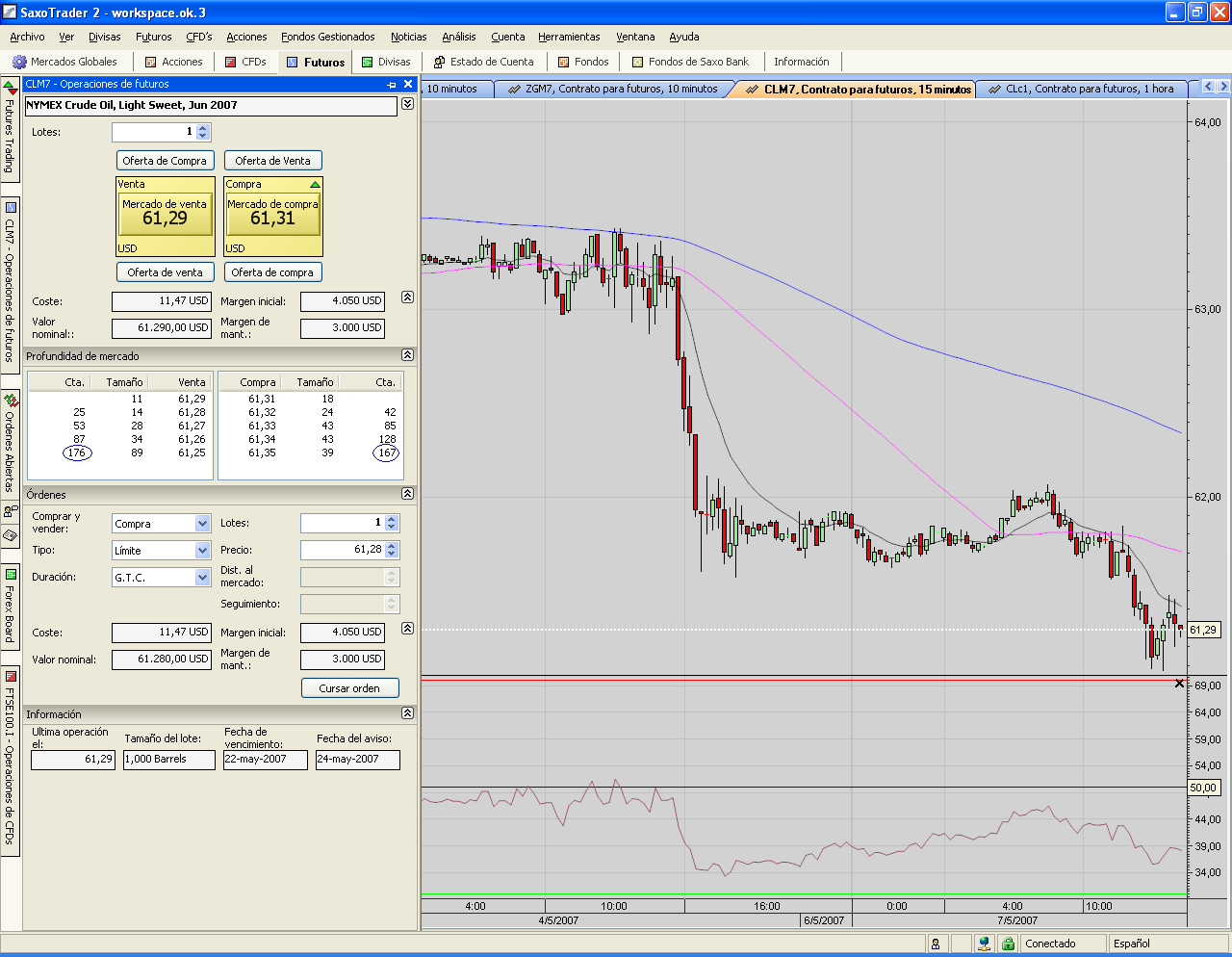The width and height of the screenshot is (1232, 957).
Task: Close the indicator pane with X
Action: coord(1179,684)
